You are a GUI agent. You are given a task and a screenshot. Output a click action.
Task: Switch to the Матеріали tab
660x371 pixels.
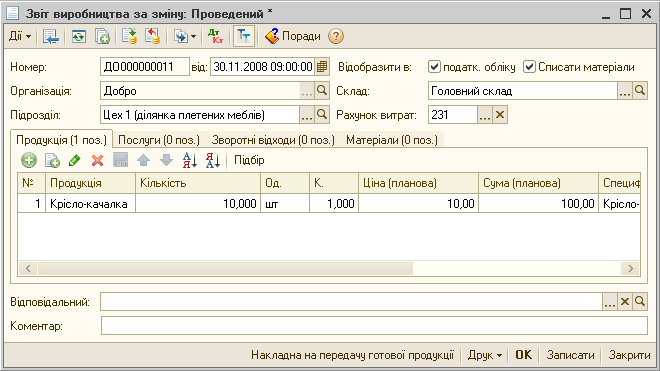(392, 140)
